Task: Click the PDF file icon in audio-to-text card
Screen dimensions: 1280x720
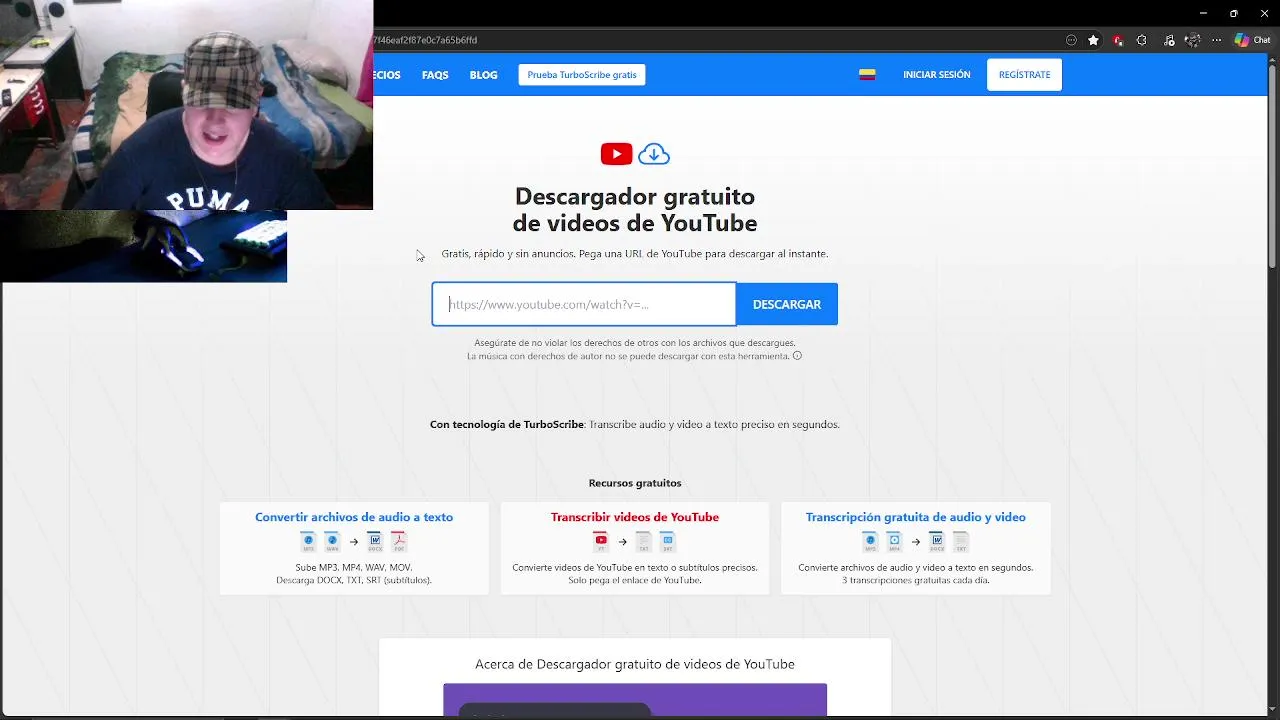Action: coord(399,542)
